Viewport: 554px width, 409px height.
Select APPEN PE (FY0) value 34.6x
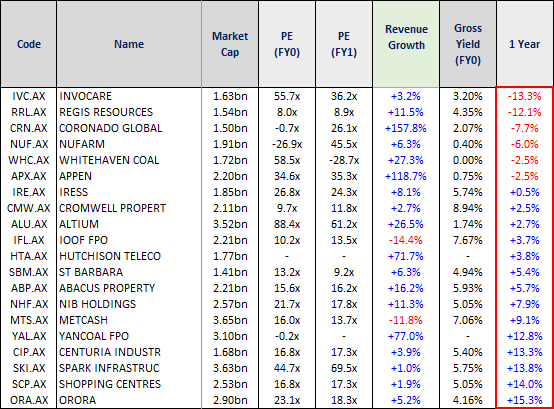tap(287, 176)
